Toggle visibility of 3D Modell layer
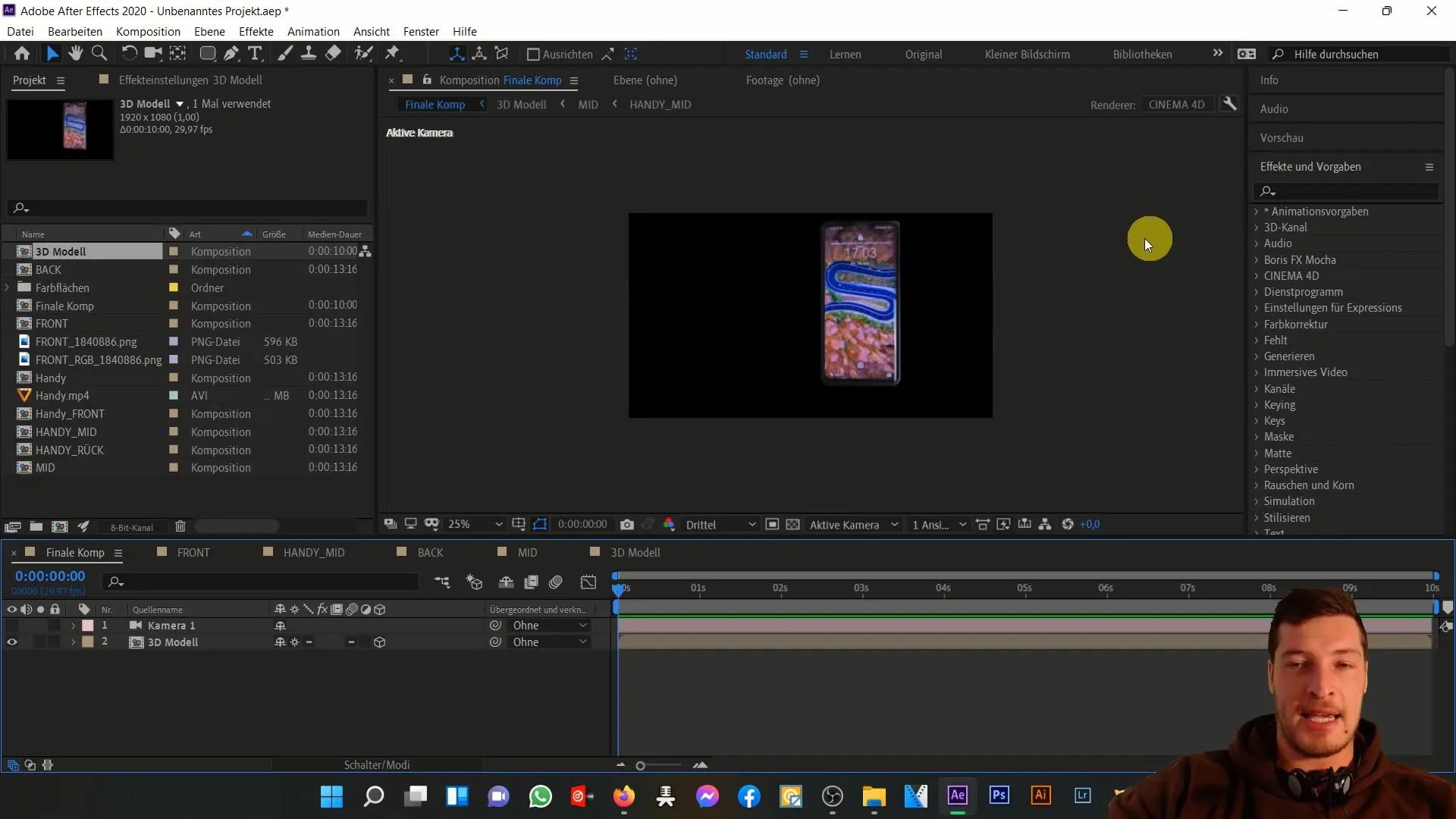Image resolution: width=1456 pixels, height=819 pixels. click(x=11, y=642)
